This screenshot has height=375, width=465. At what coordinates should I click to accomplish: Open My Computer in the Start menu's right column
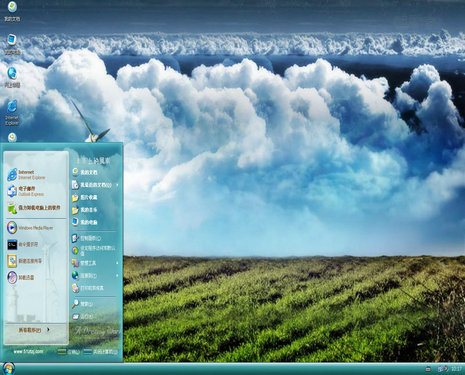(85, 222)
